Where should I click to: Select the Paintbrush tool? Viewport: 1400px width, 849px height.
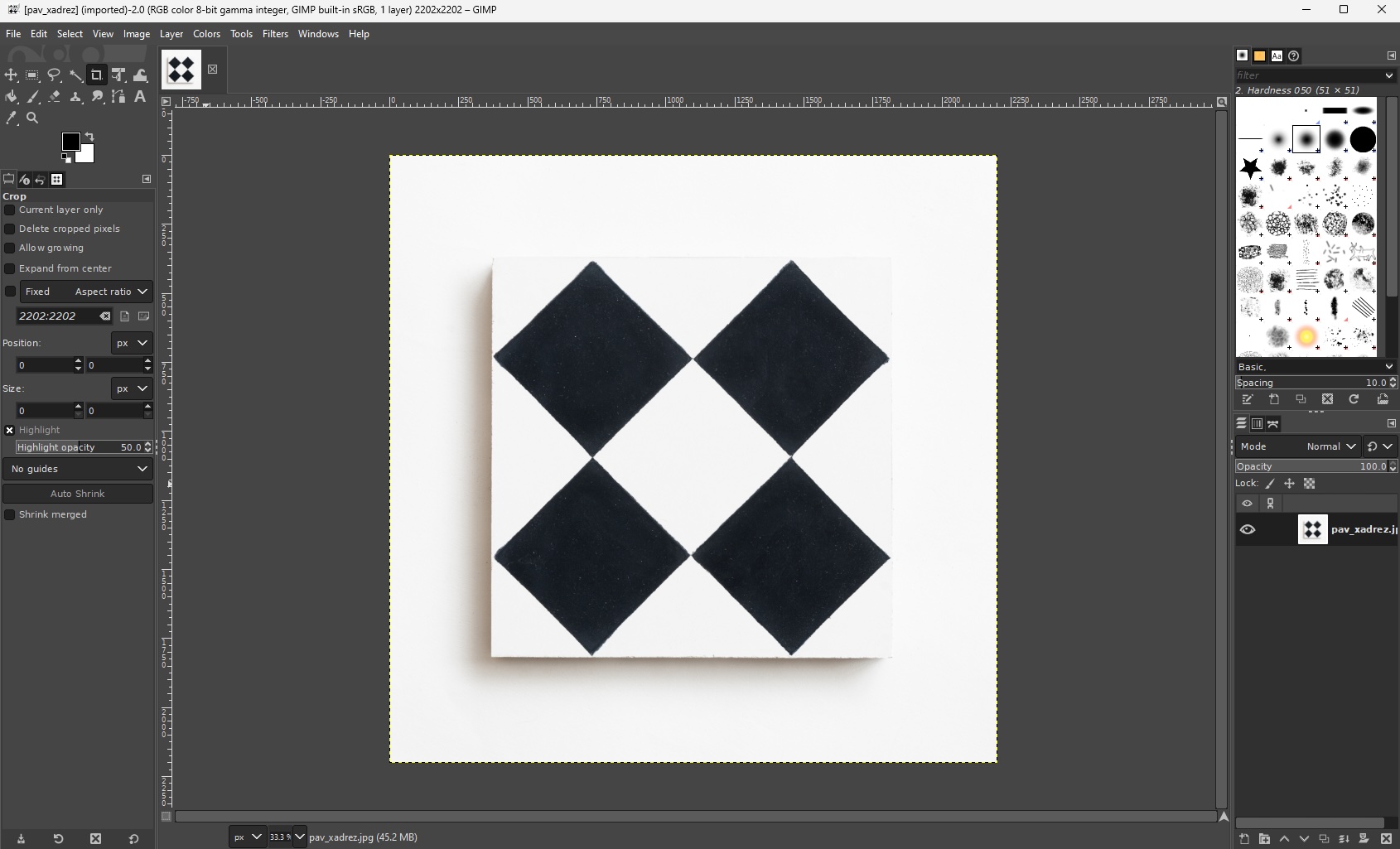click(x=32, y=97)
